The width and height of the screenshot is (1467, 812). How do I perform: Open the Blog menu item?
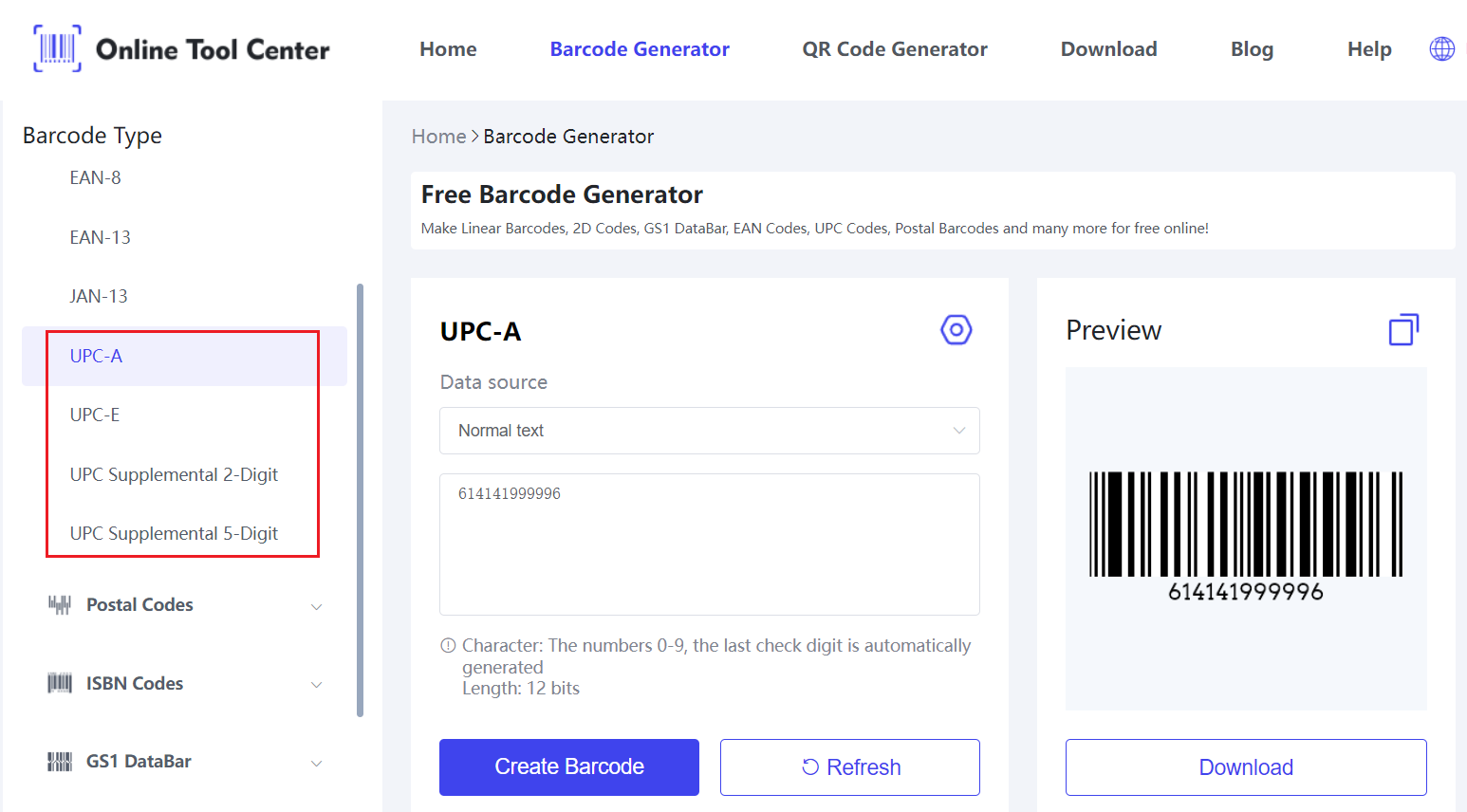point(1252,49)
